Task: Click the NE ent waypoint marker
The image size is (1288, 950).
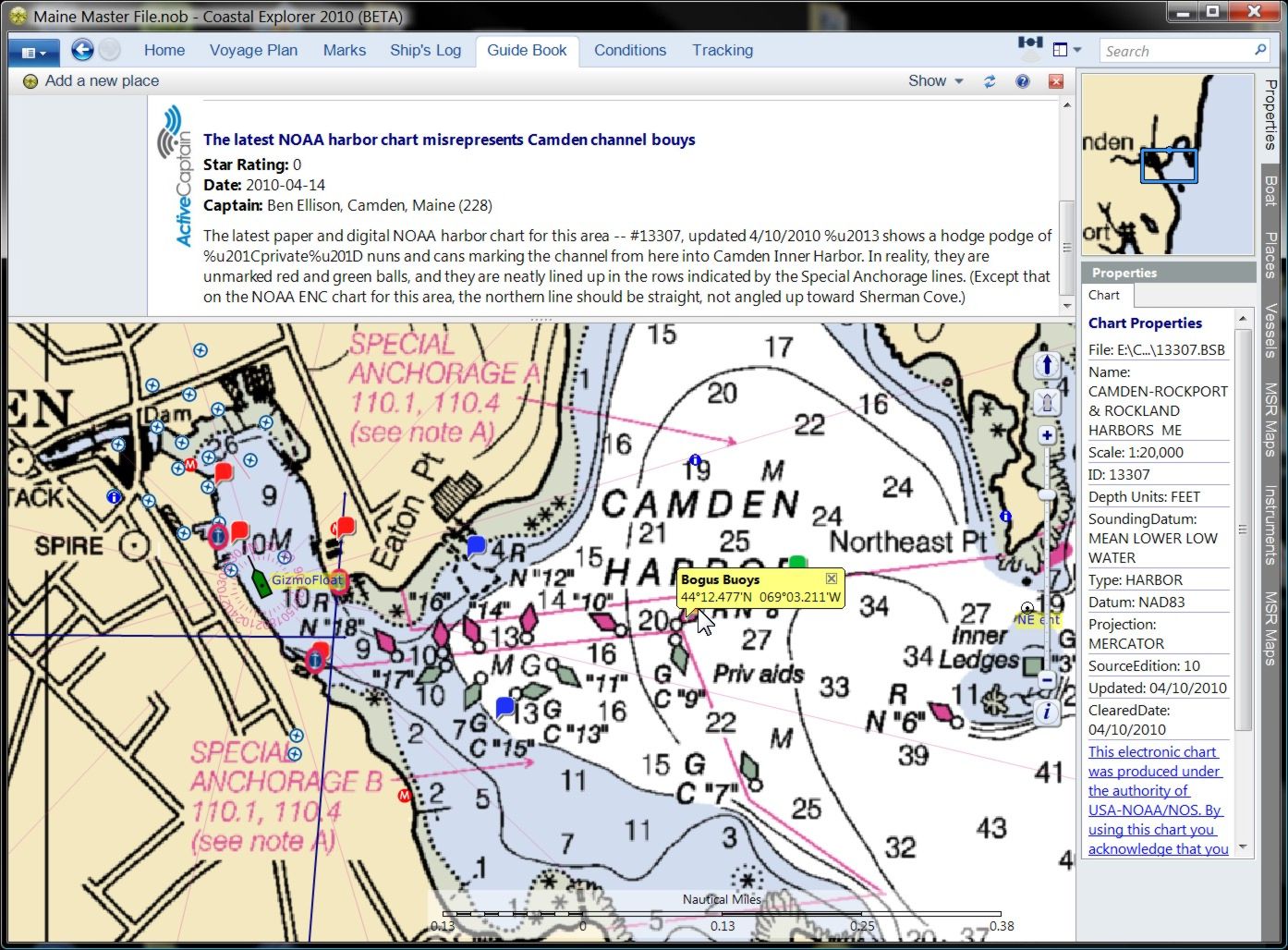Action: point(1027,608)
